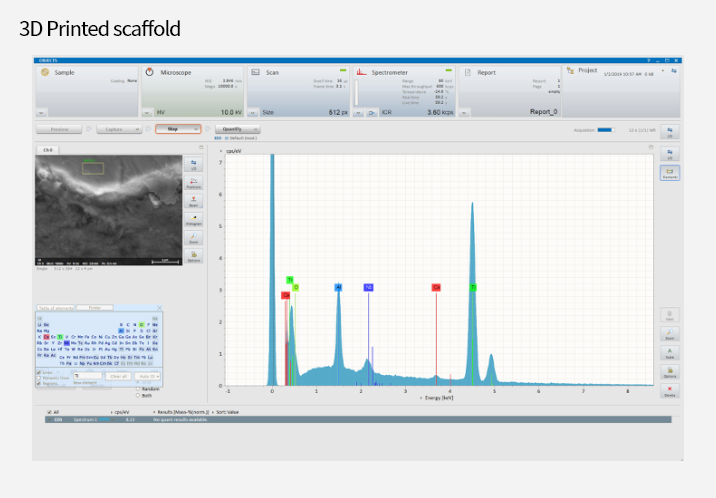The height and width of the screenshot is (498, 716).
Task: Click the Clear all button
Action: 118,375
